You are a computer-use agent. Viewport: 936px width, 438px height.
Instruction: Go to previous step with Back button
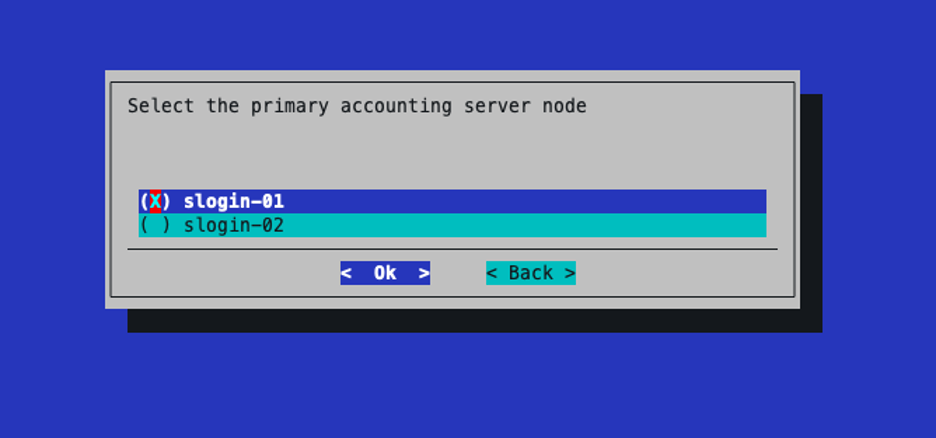pos(531,273)
